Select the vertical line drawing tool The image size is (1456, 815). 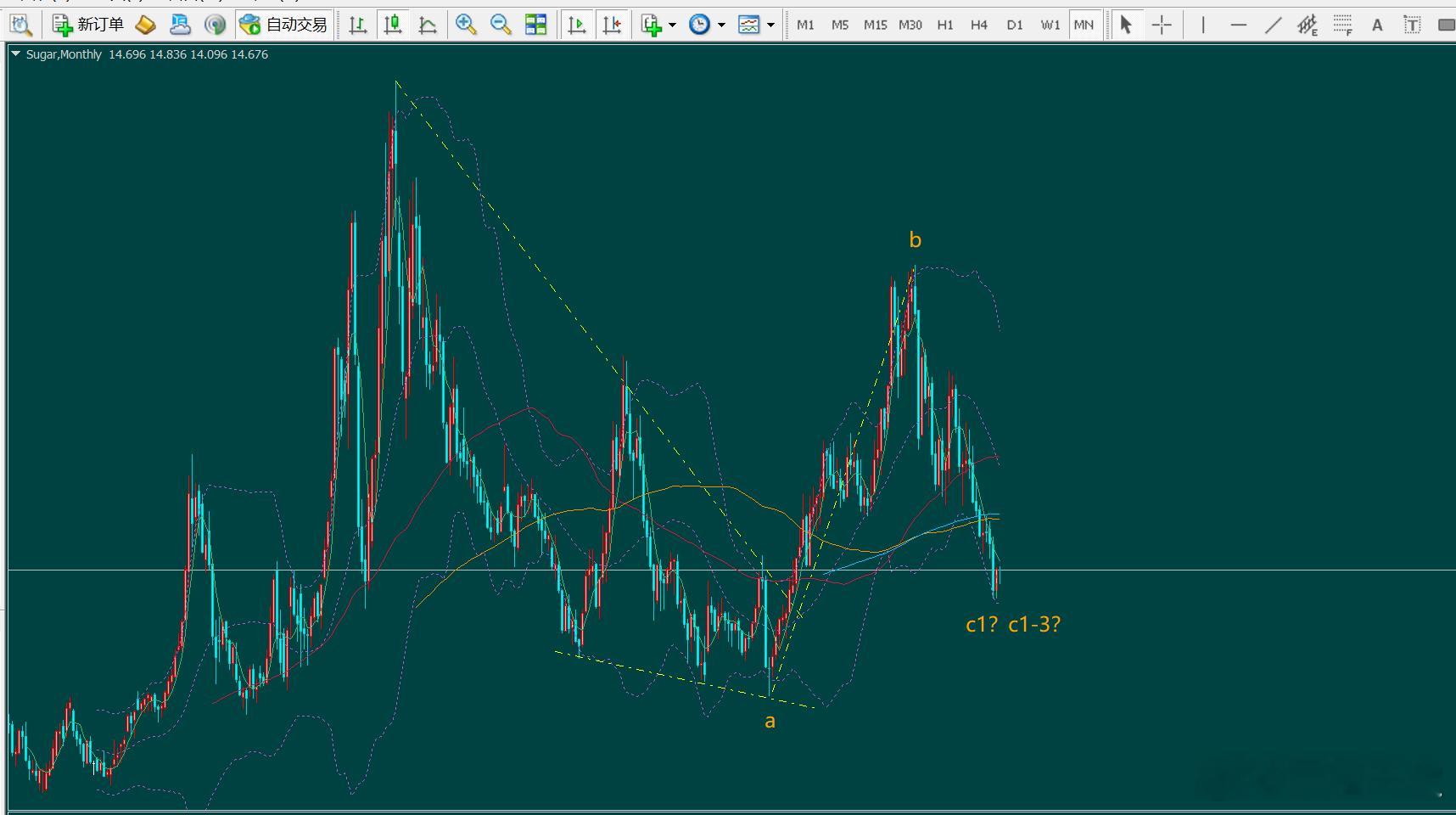pos(1203,25)
